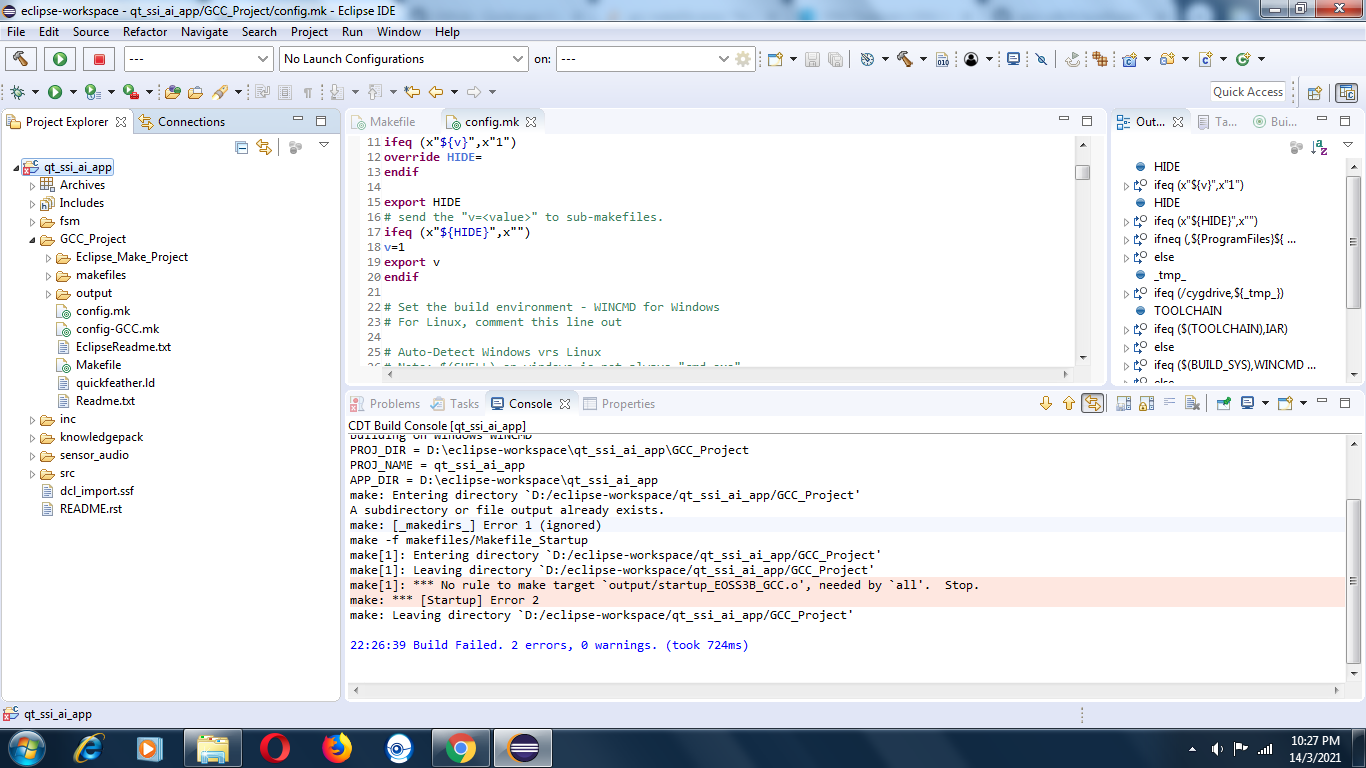
Task: Click the Next Error down arrow in Console
Action: point(1046,404)
